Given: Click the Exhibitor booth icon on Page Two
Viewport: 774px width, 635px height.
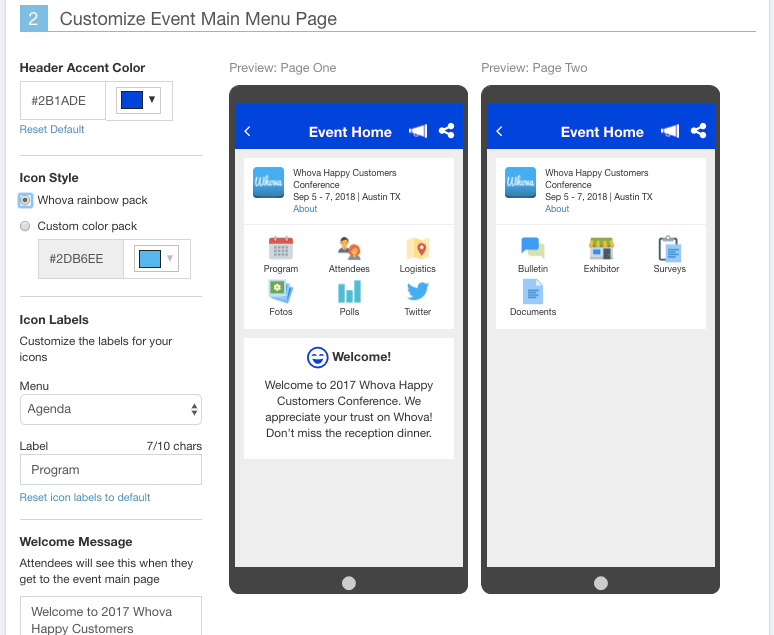Looking at the screenshot, I should (x=601, y=249).
